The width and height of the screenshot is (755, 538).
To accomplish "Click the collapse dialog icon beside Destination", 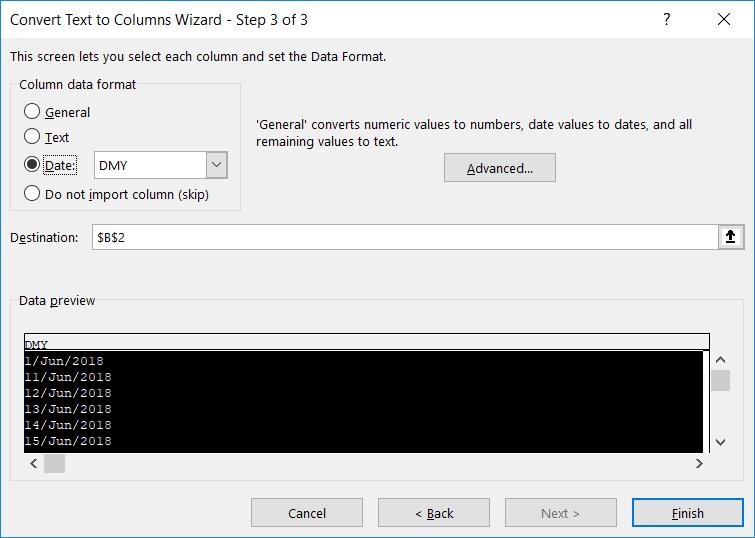I will pyautogui.click(x=731, y=237).
